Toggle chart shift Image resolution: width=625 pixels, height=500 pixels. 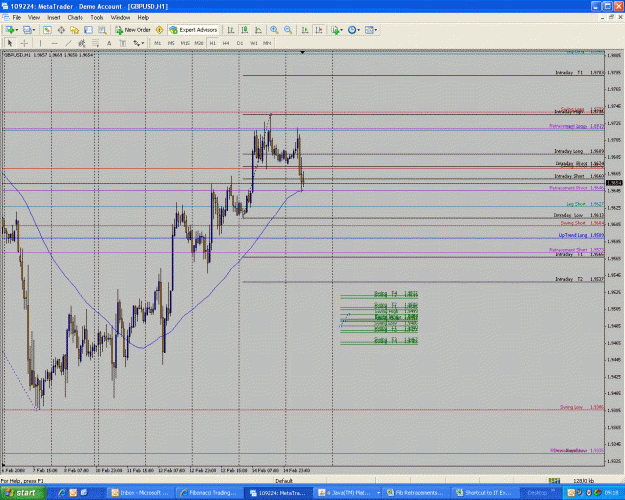tap(319, 30)
